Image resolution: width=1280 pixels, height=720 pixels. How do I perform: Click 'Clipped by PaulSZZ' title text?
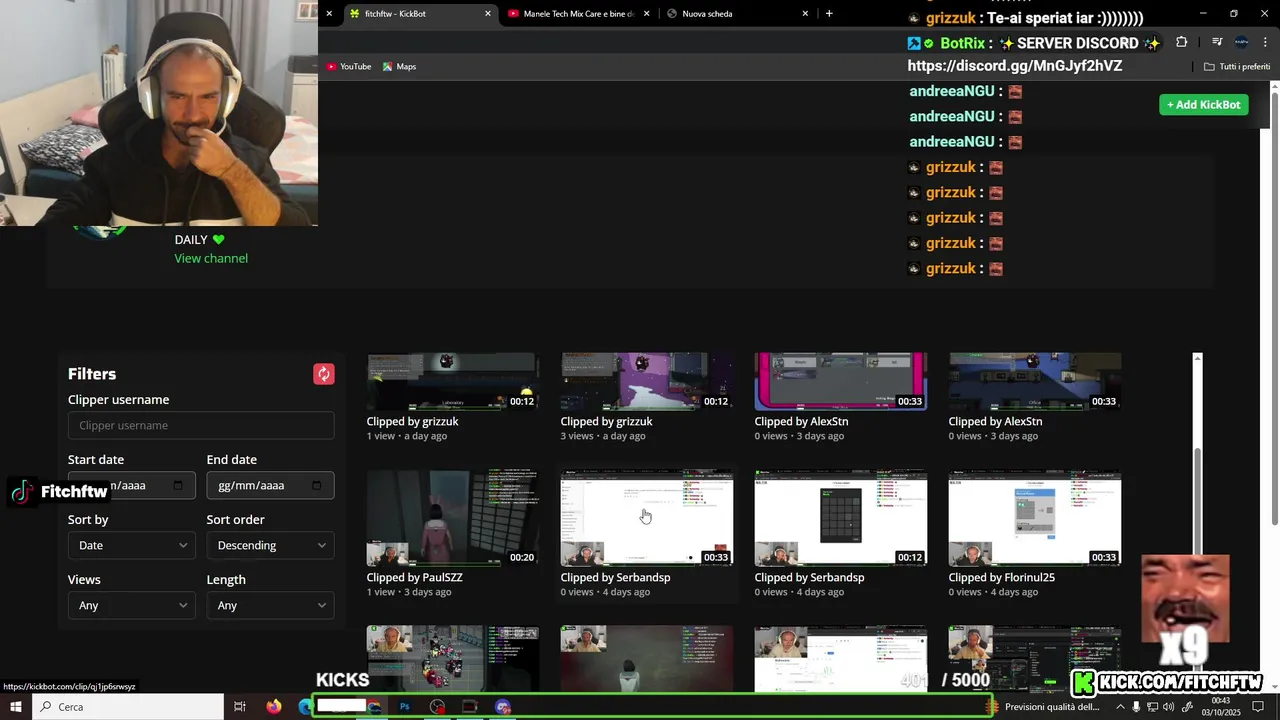(x=414, y=577)
